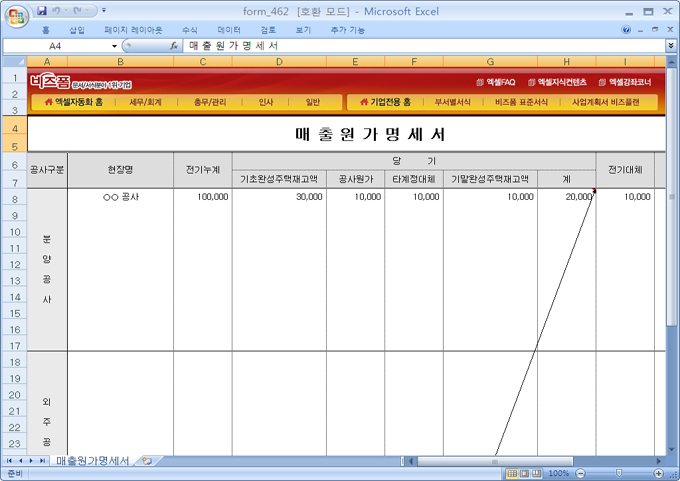Open the 수식 ribbon tab

pos(189,30)
